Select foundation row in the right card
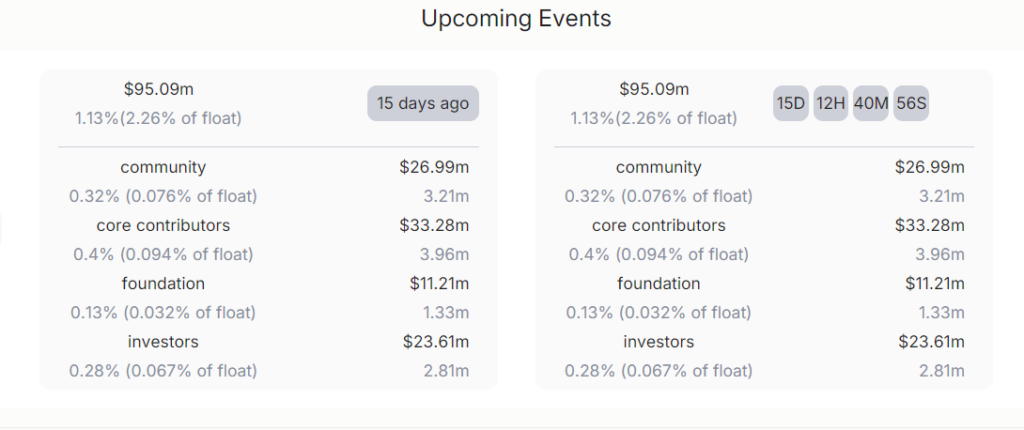 pyautogui.click(x=658, y=284)
